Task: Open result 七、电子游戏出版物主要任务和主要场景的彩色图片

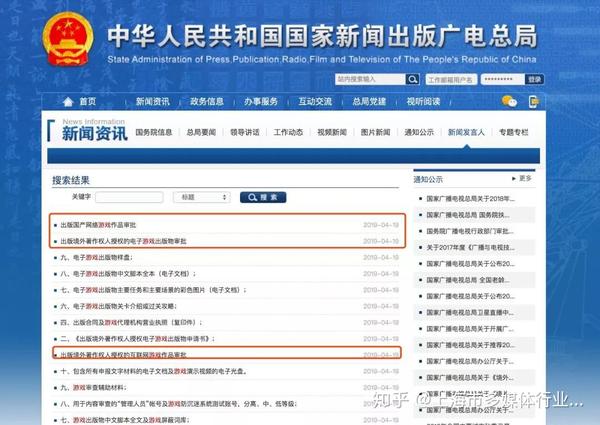Action: click(x=153, y=290)
